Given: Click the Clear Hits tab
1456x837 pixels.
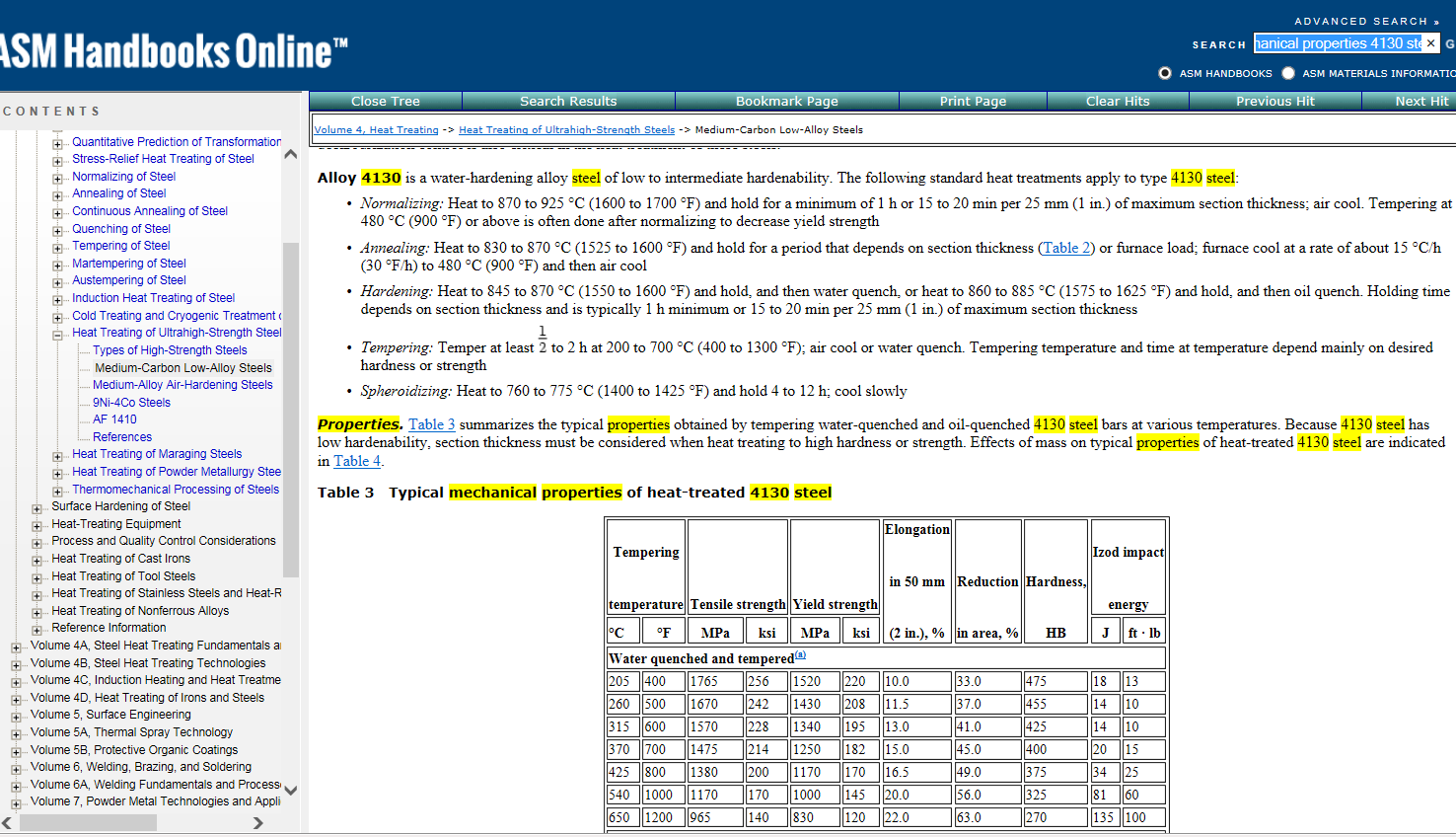Looking at the screenshot, I should click(1118, 101).
